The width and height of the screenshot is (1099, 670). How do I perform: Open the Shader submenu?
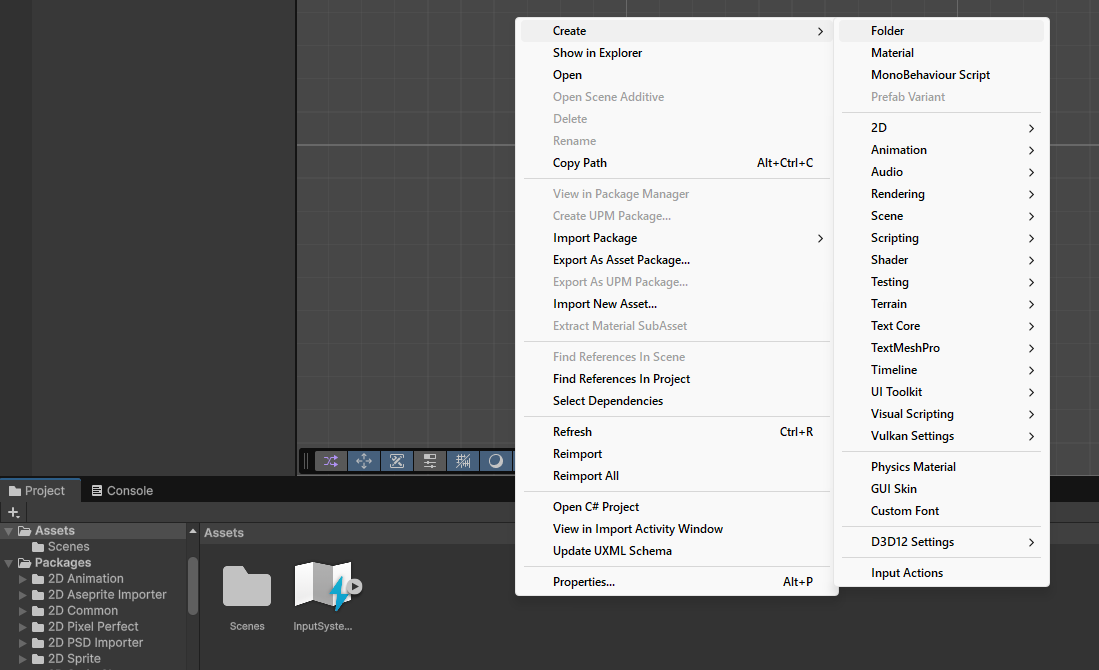[941, 260]
